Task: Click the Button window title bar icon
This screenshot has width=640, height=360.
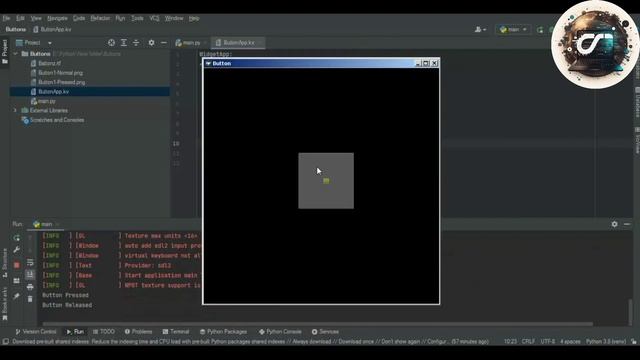Action: (208, 63)
